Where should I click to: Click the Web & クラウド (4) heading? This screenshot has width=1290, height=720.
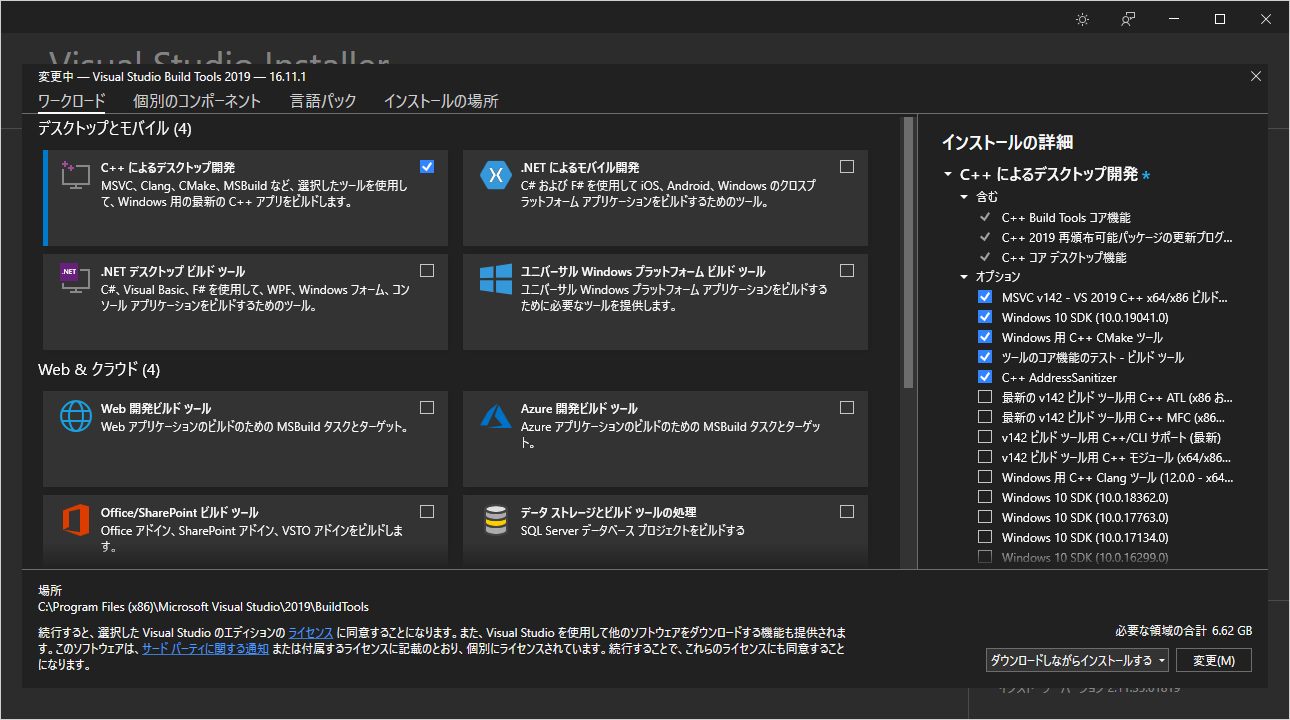coord(99,370)
